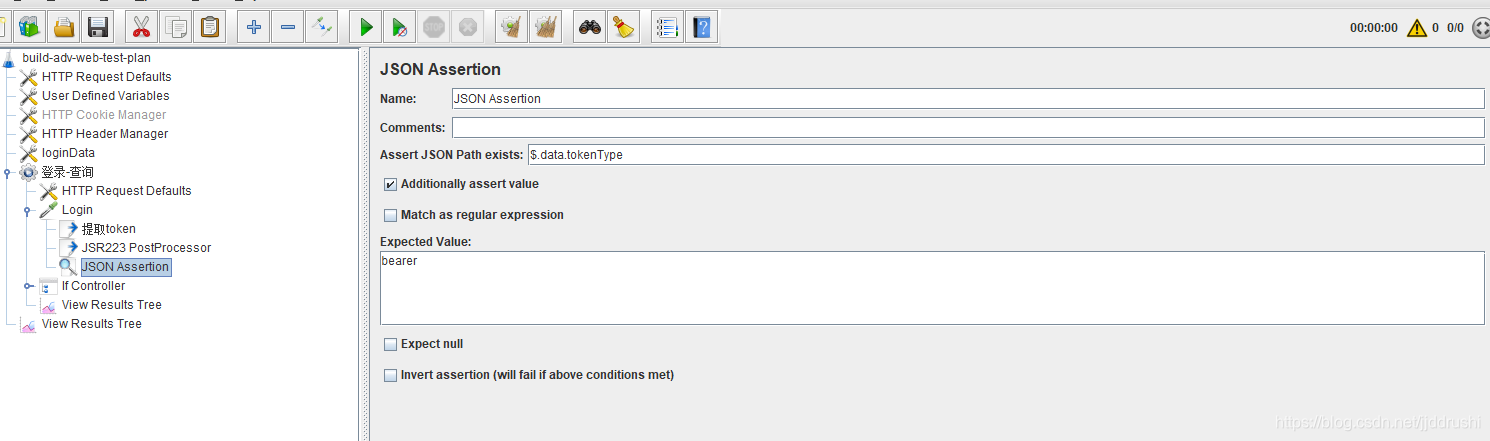Select the 提取token post-processor node
Screen dimensions: 1490x441
point(108,229)
